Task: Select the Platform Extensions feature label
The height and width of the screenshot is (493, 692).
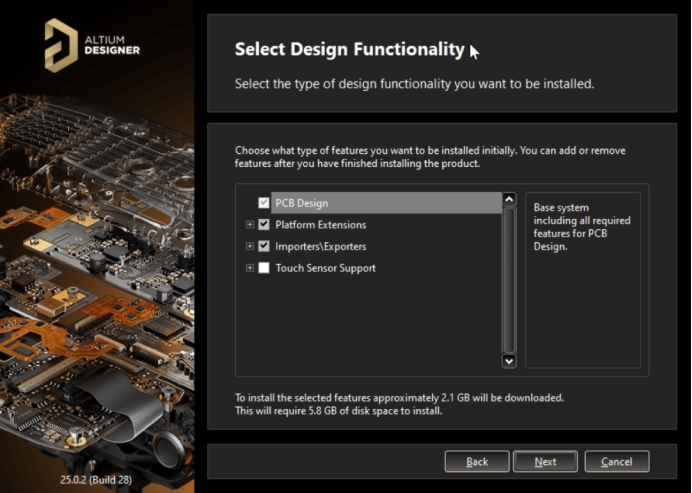Action: tap(320, 225)
